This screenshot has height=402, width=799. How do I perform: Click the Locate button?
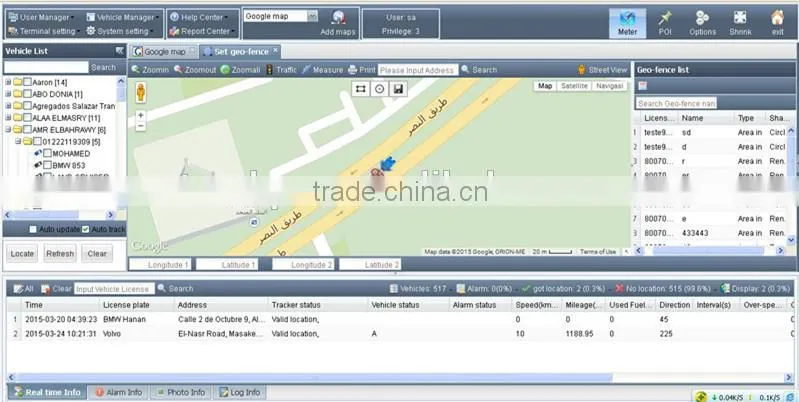pos(22,253)
